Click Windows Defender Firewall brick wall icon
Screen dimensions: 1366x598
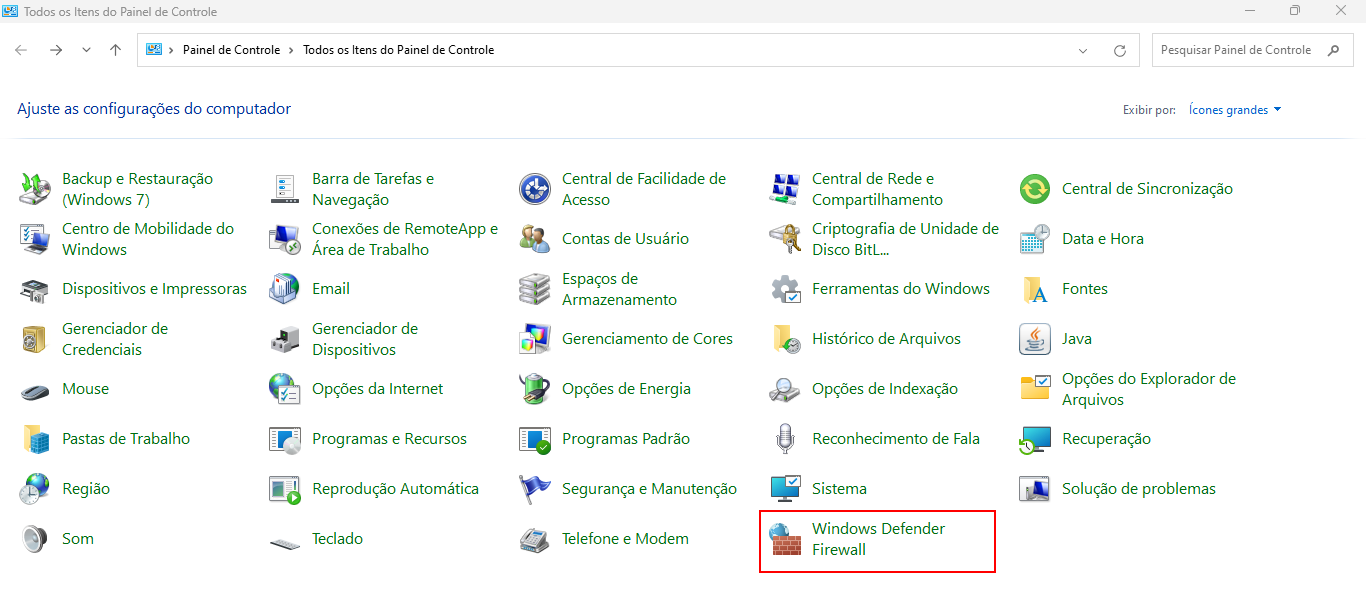pos(785,539)
